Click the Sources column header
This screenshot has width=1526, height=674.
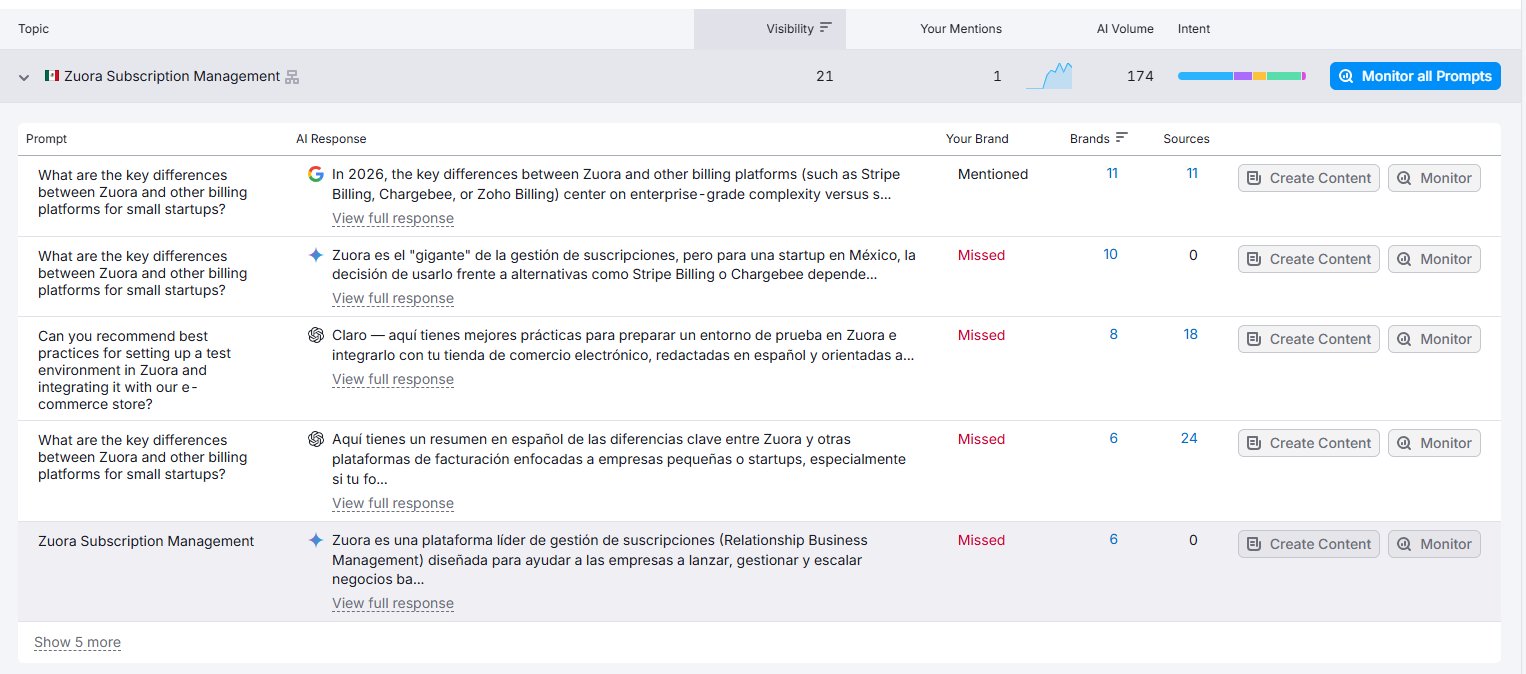1186,139
